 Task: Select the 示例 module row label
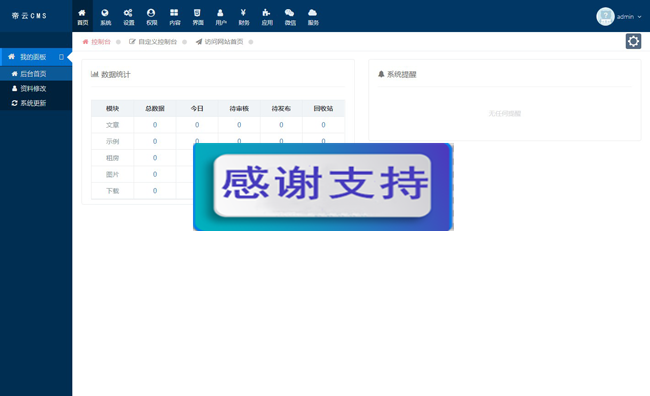point(112,141)
